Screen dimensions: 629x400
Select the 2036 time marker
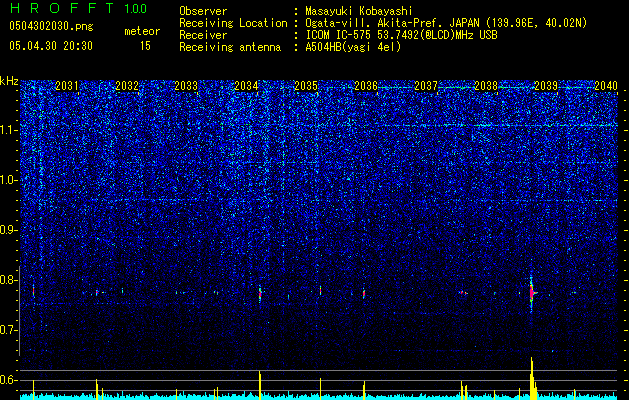click(366, 86)
